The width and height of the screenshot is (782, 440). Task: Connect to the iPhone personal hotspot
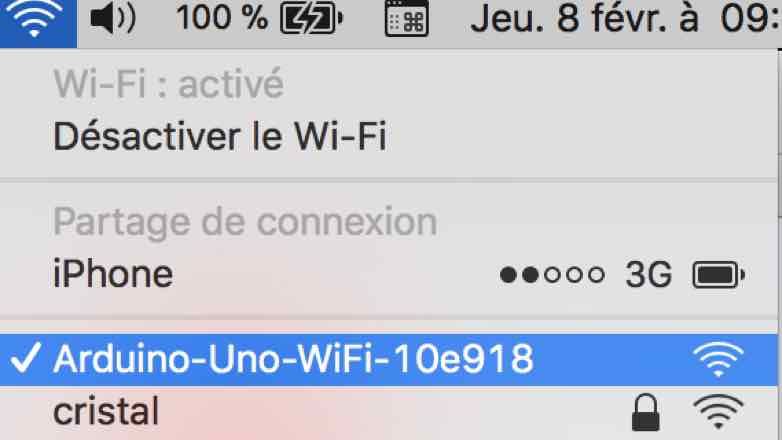tap(389, 274)
